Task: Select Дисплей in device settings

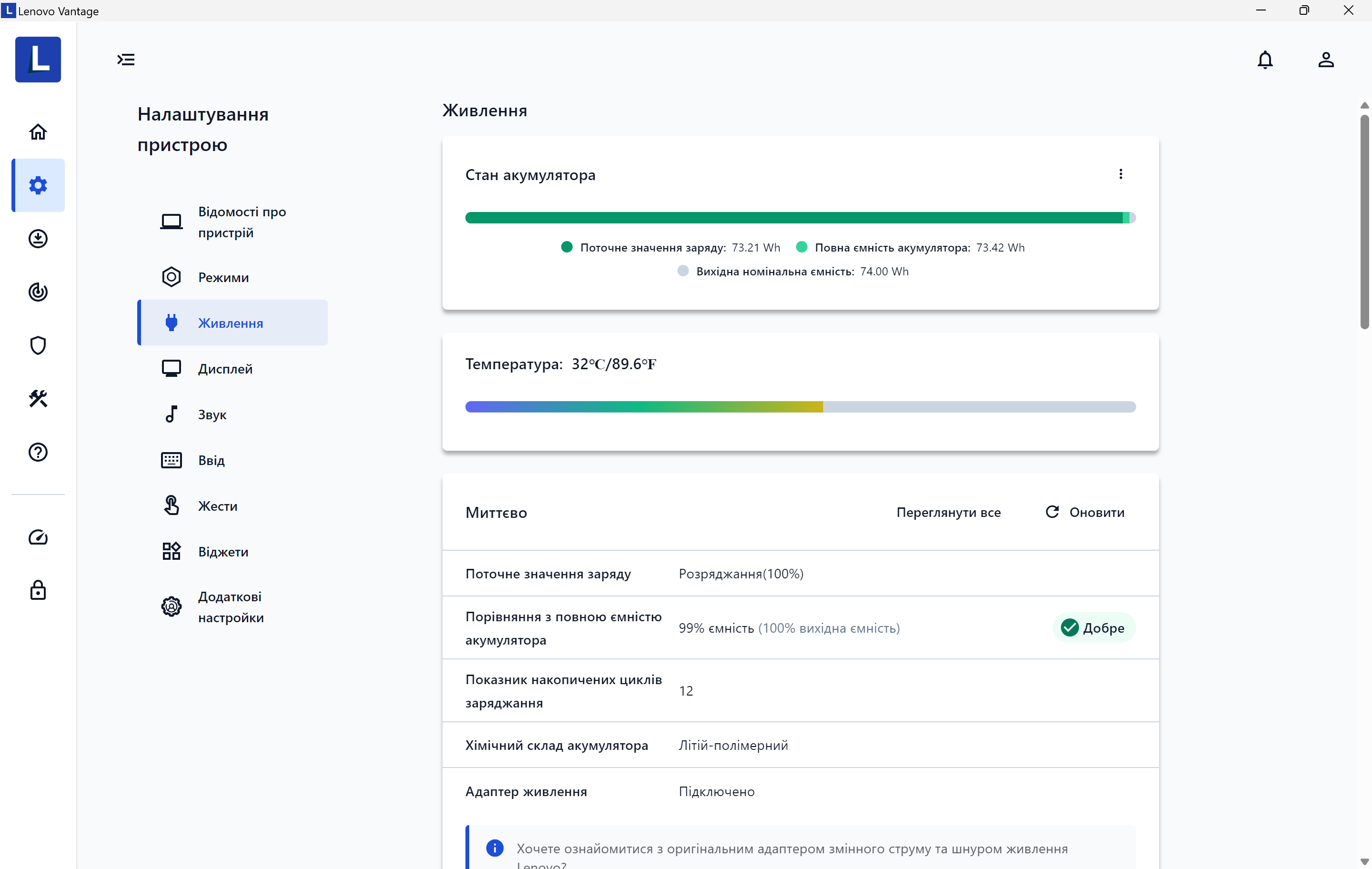Action: 225,369
